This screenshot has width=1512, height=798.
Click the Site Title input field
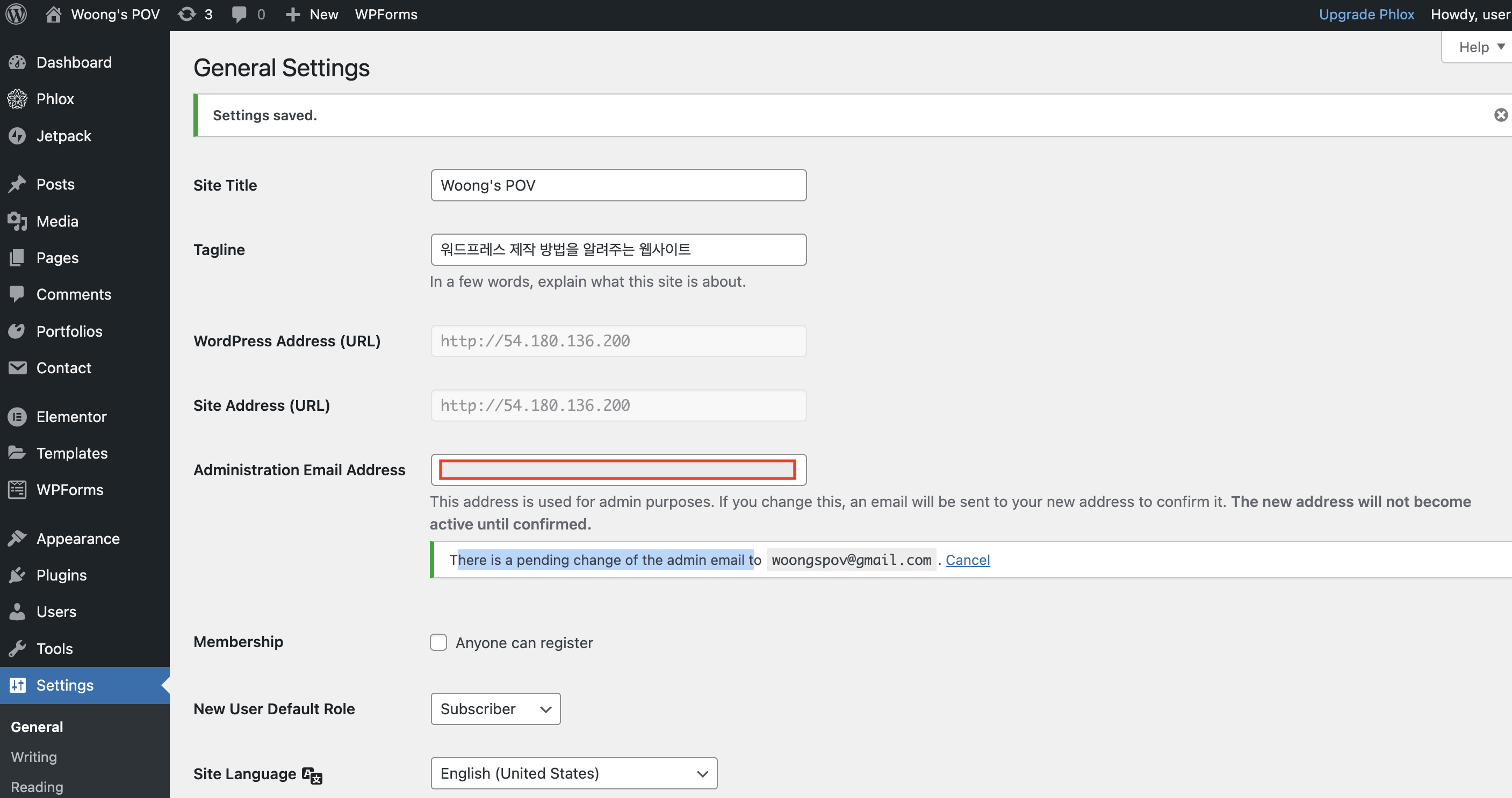tap(618, 185)
